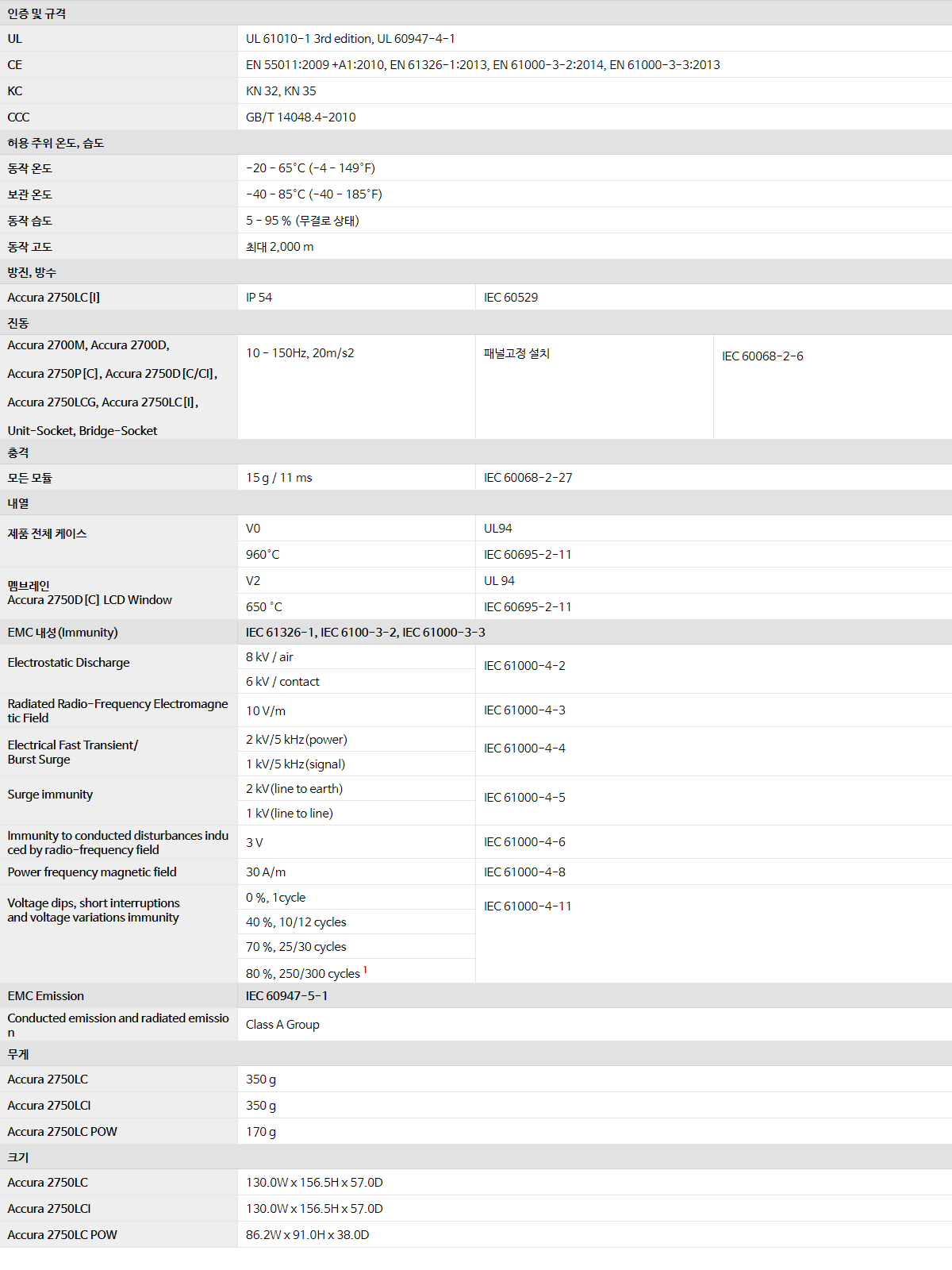This screenshot has width=952, height=1270.
Task: Select 'IEC 61326-1, IEC 6100-3-2, IEC 61000-3-3' text
Action: click(x=366, y=633)
